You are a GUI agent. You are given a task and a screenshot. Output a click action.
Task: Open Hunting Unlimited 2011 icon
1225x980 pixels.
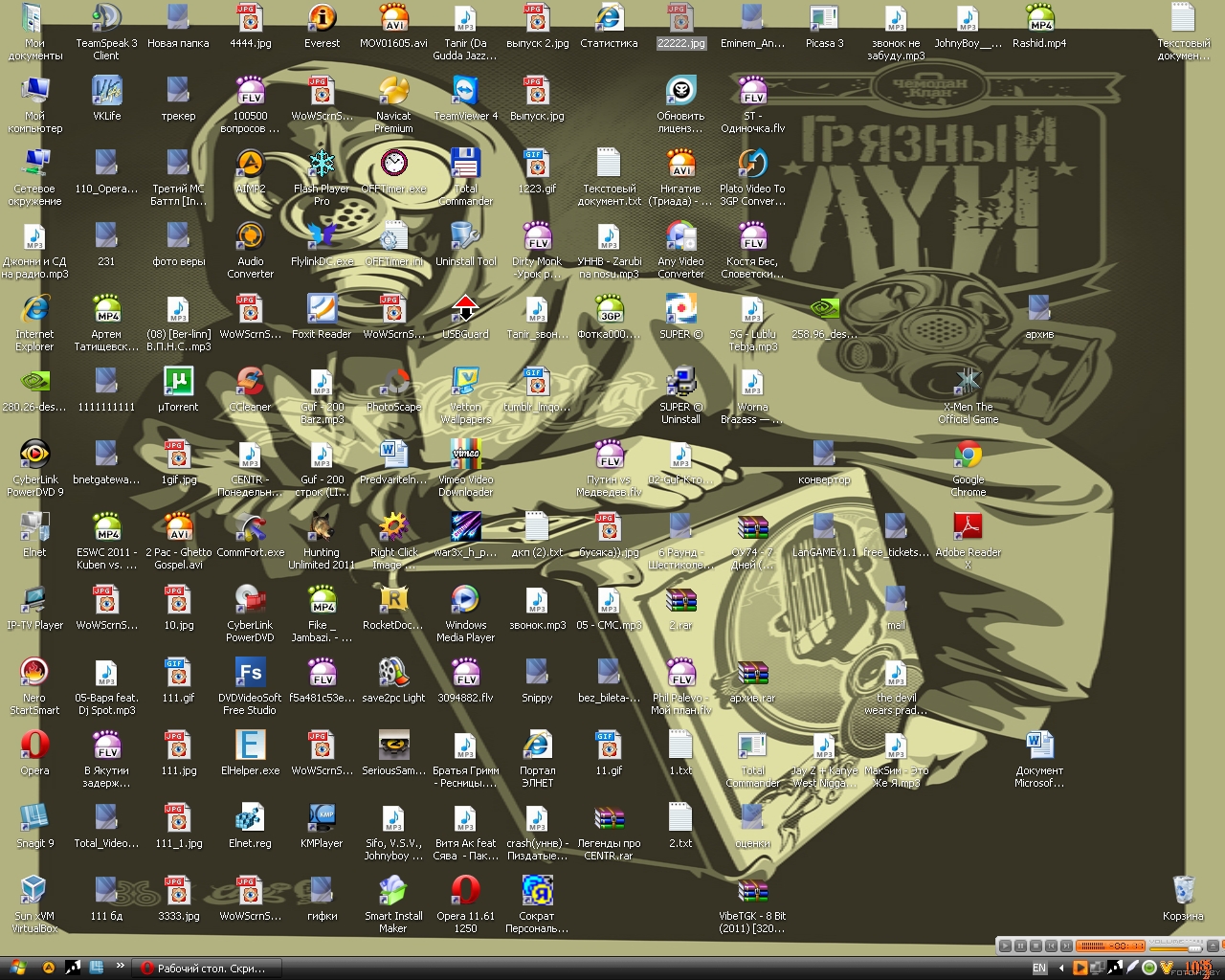322,541
